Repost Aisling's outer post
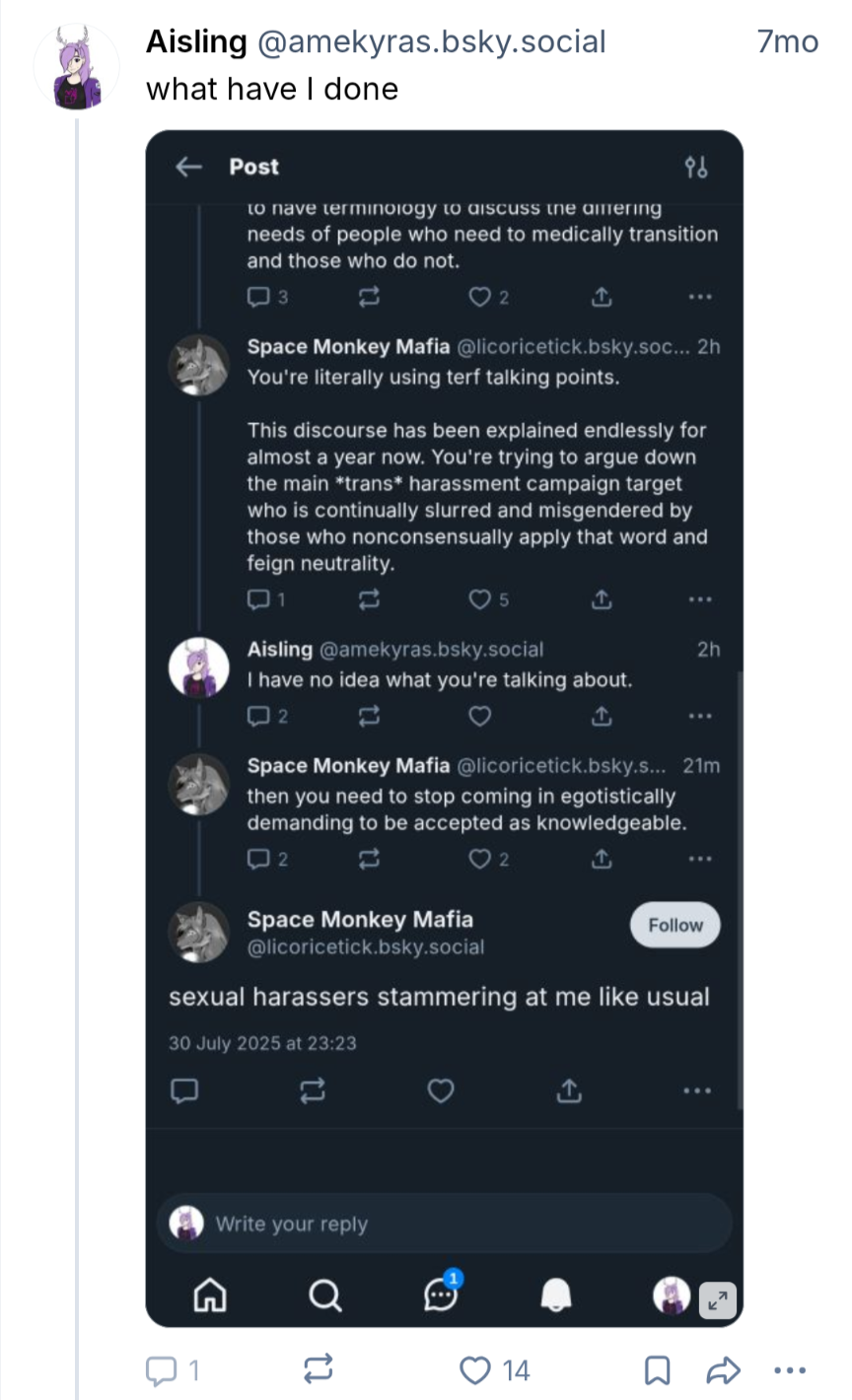The height and width of the screenshot is (1400, 852). [318, 1369]
